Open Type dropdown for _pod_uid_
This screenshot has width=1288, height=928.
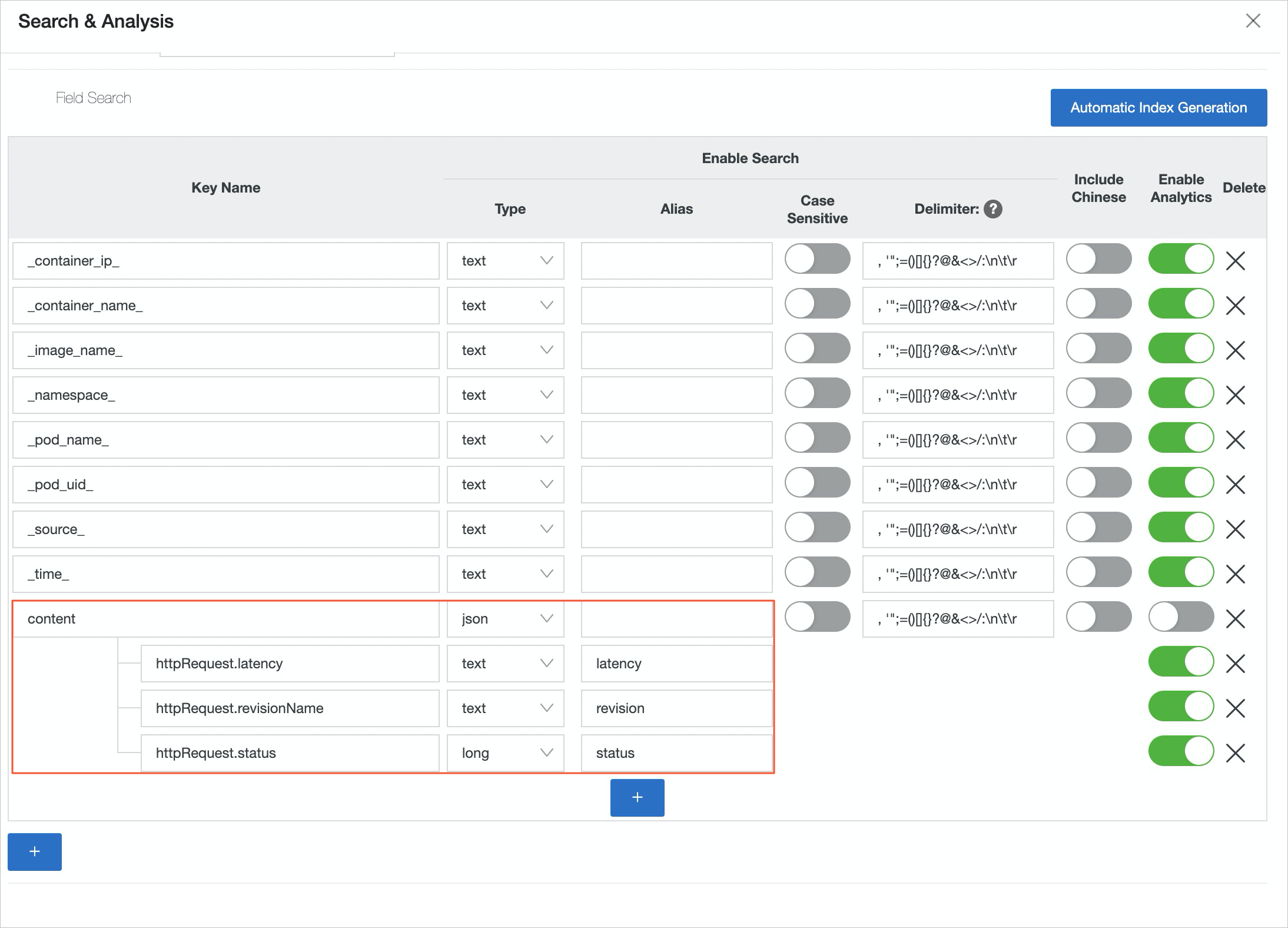506,485
